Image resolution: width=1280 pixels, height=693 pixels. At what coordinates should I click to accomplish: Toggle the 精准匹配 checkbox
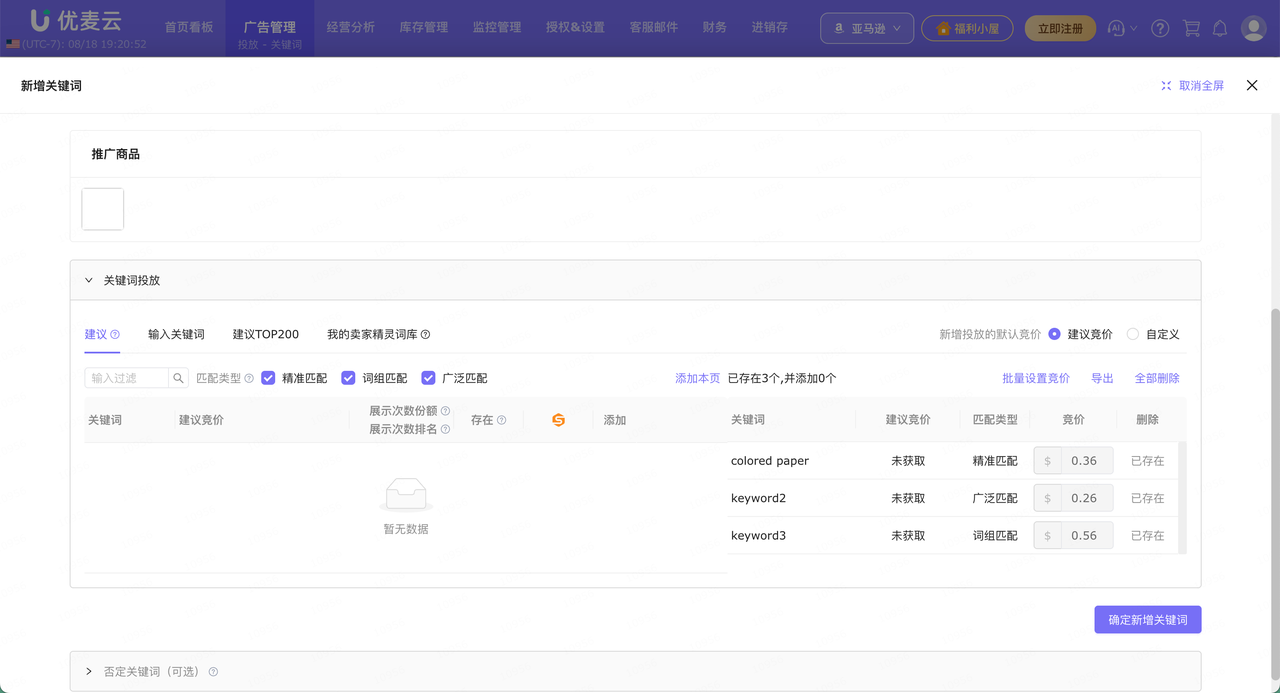(268, 378)
